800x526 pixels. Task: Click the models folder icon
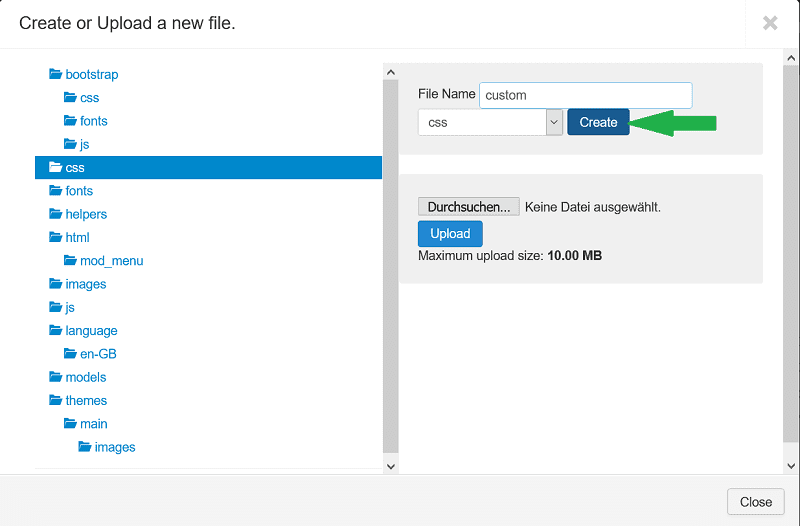56,377
